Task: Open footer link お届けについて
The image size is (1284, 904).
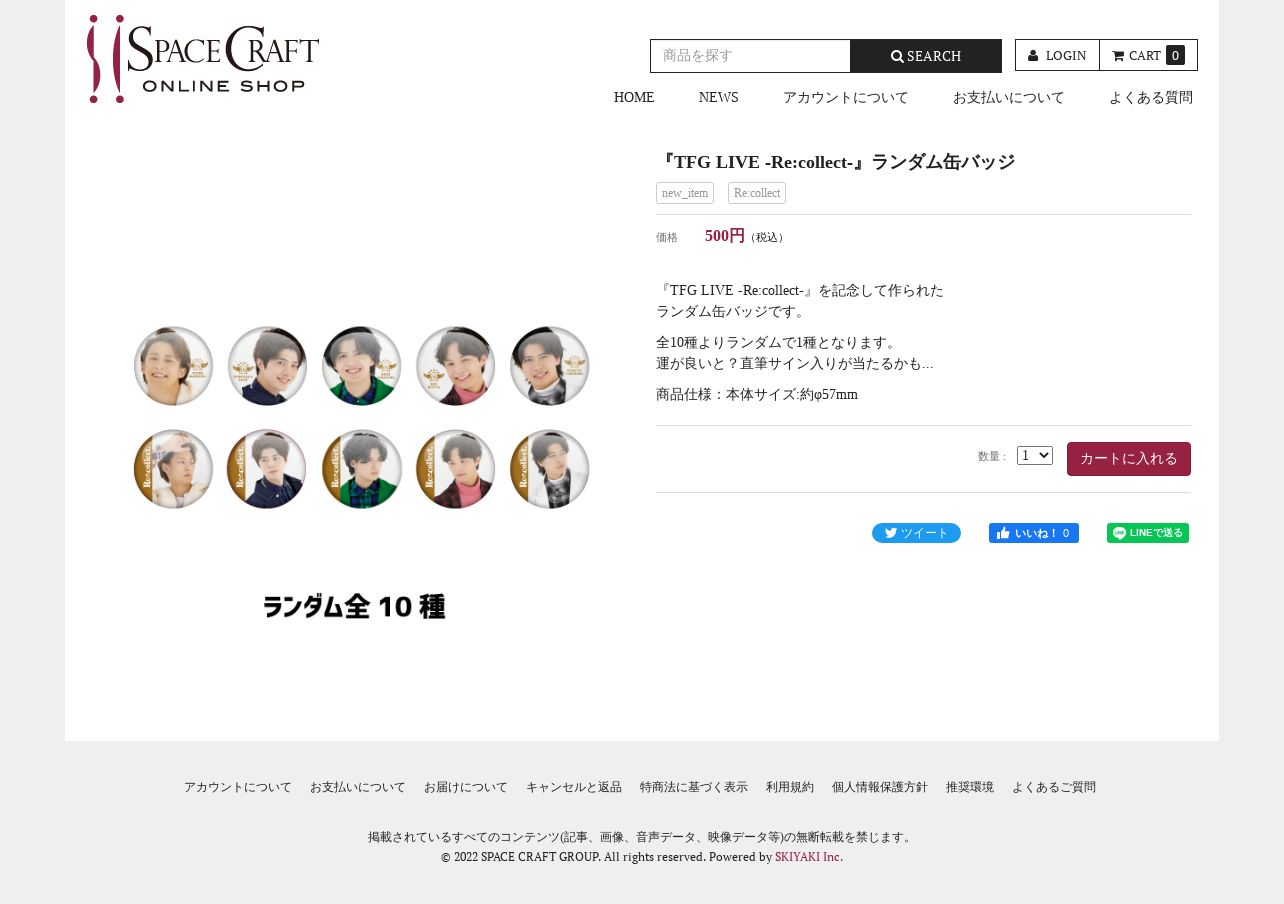Action: pyautogui.click(x=466, y=787)
